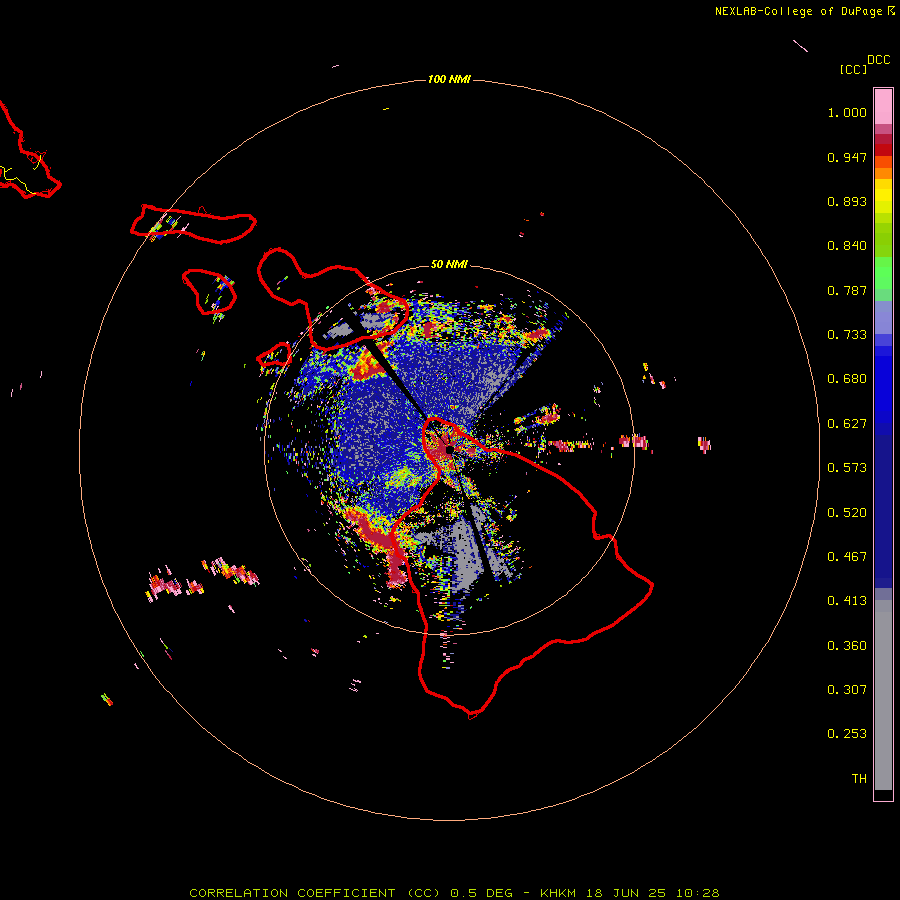Click the 0.413 scale value
The width and height of the screenshot is (900, 900).
[847, 601]
